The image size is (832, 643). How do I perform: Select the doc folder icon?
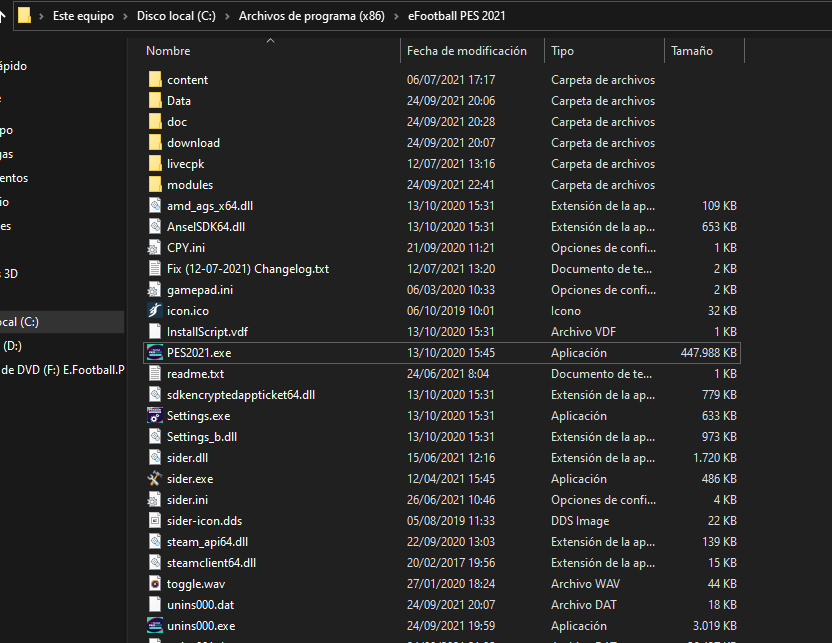tap(155, 121)
